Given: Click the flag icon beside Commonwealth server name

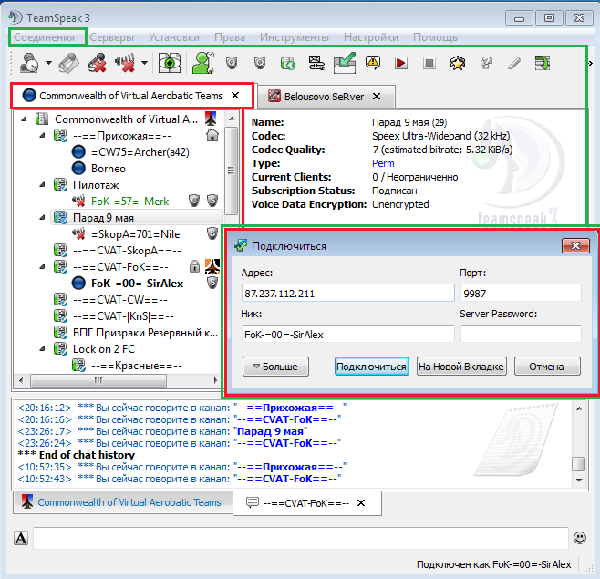Looking at the screenshot, I should tap(211, 119).
